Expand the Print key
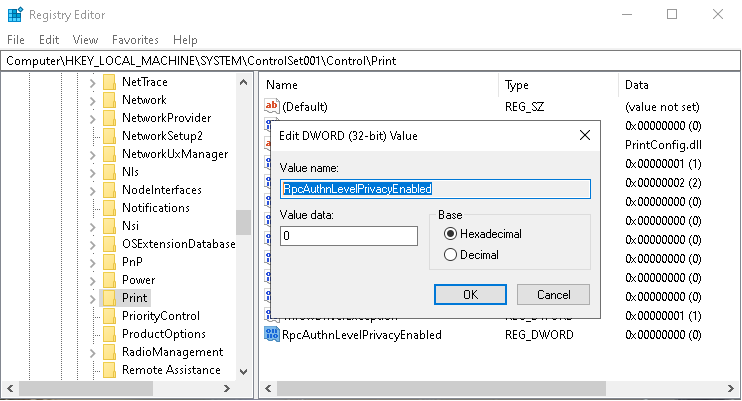742x401 pixels. point(92,299)
